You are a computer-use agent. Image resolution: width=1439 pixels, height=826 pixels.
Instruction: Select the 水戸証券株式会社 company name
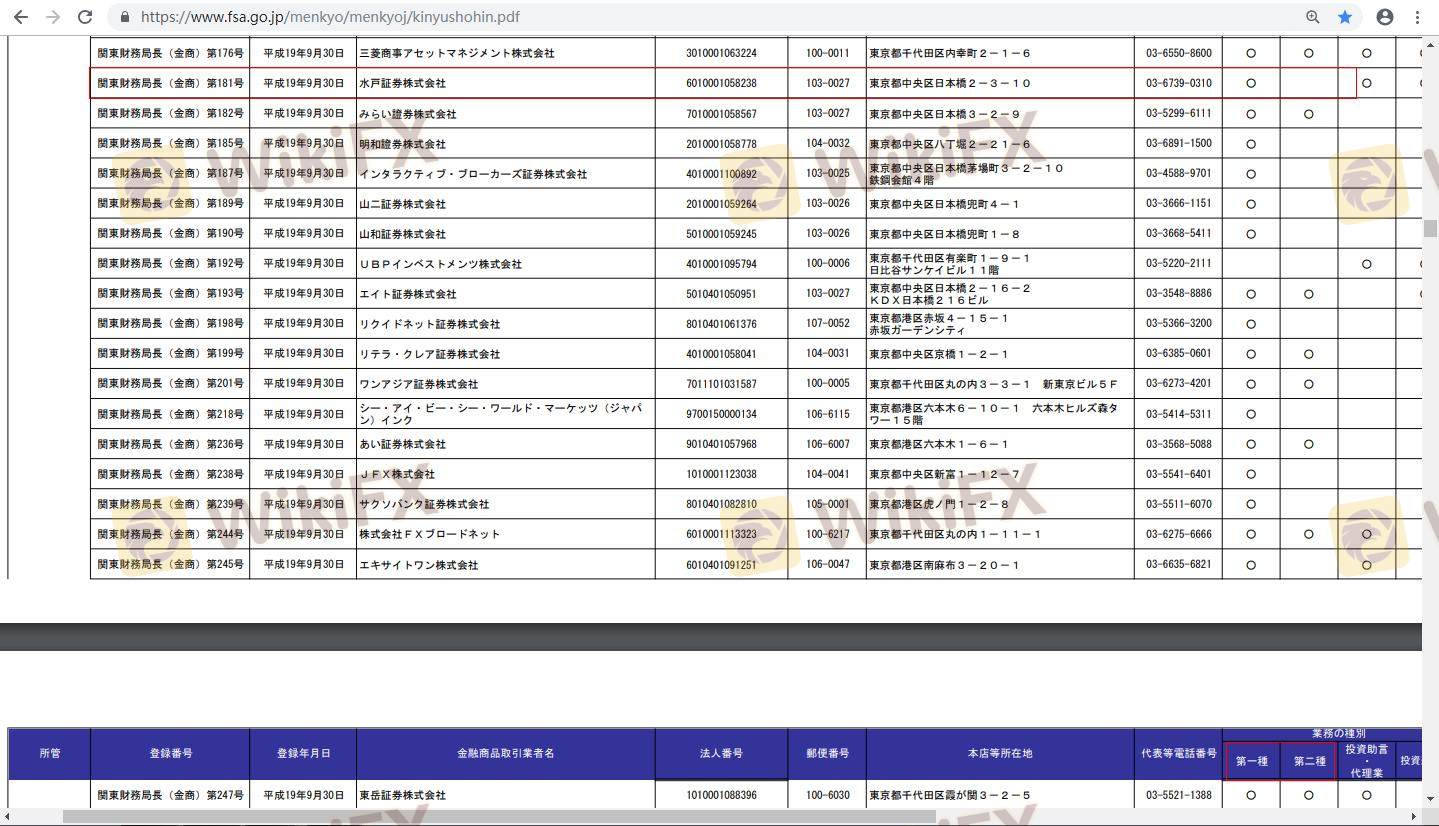click(403, 84)
